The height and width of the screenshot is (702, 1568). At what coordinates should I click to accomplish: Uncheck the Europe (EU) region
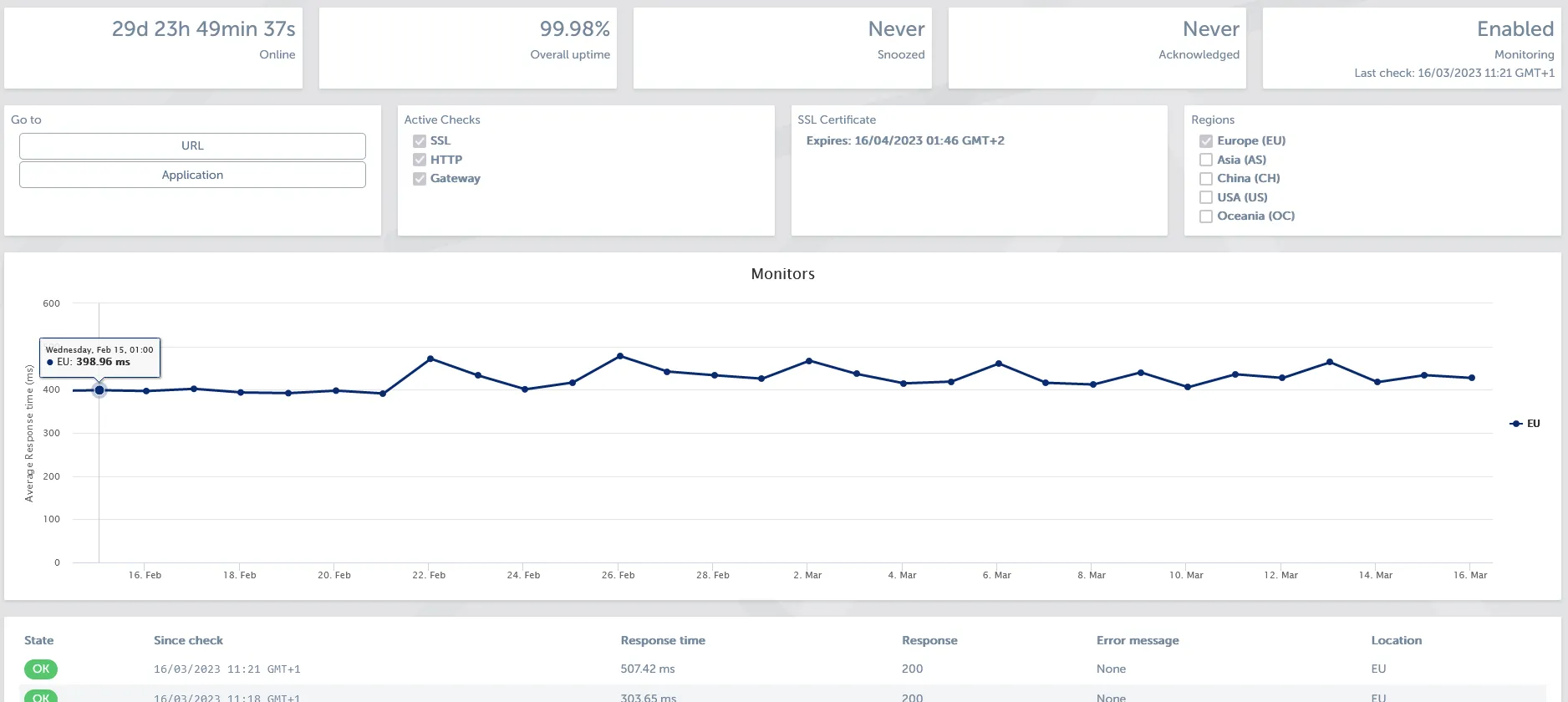[1206, 141]
